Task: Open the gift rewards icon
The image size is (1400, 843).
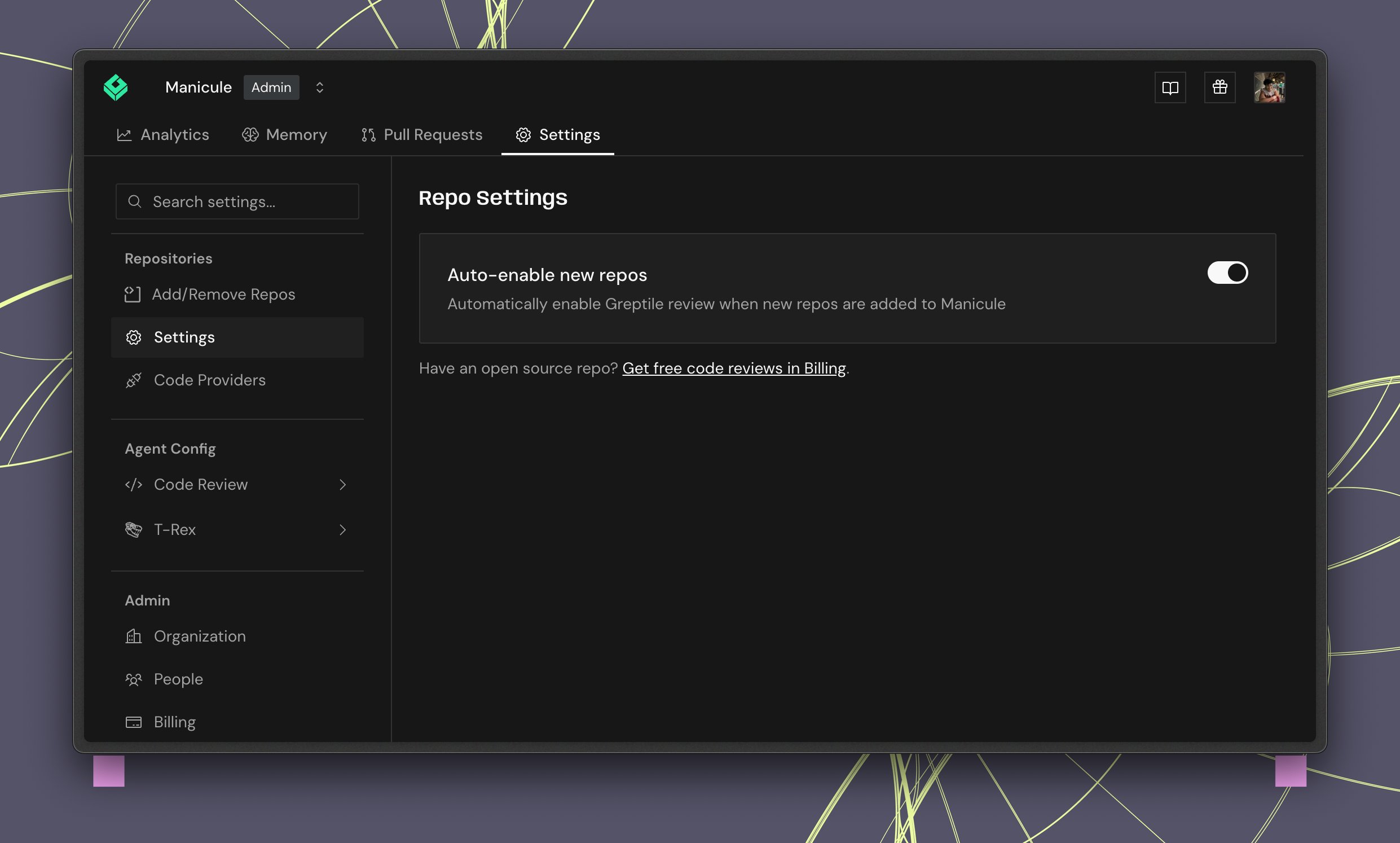Action: [x=1220, y=87]
